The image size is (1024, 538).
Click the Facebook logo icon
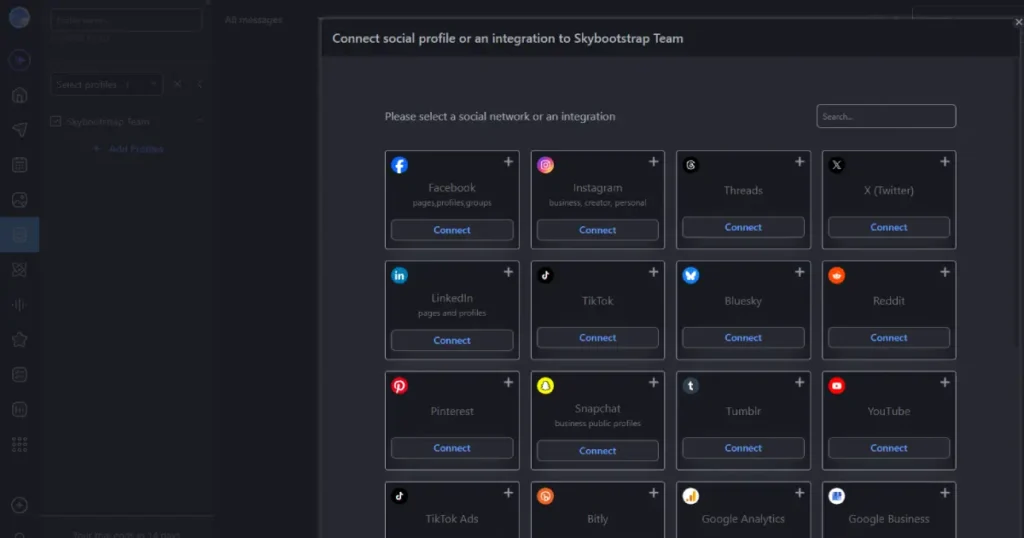pos(400,165)
